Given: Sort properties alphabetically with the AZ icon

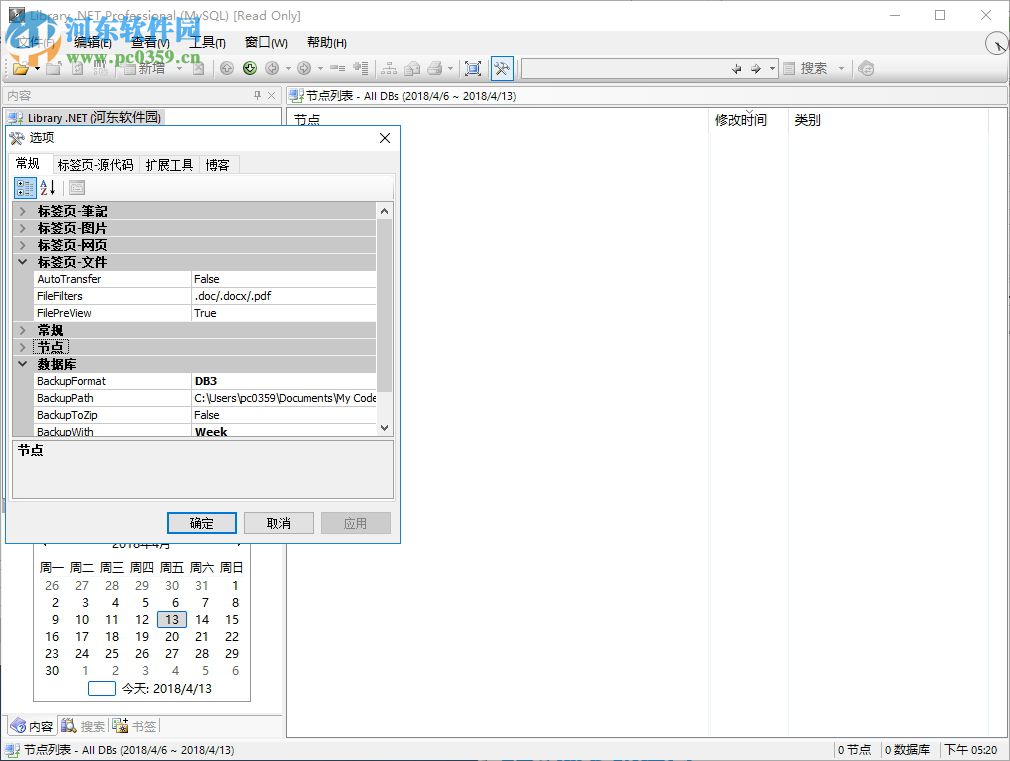Looking at the screenshot, I should pos(46,187).
